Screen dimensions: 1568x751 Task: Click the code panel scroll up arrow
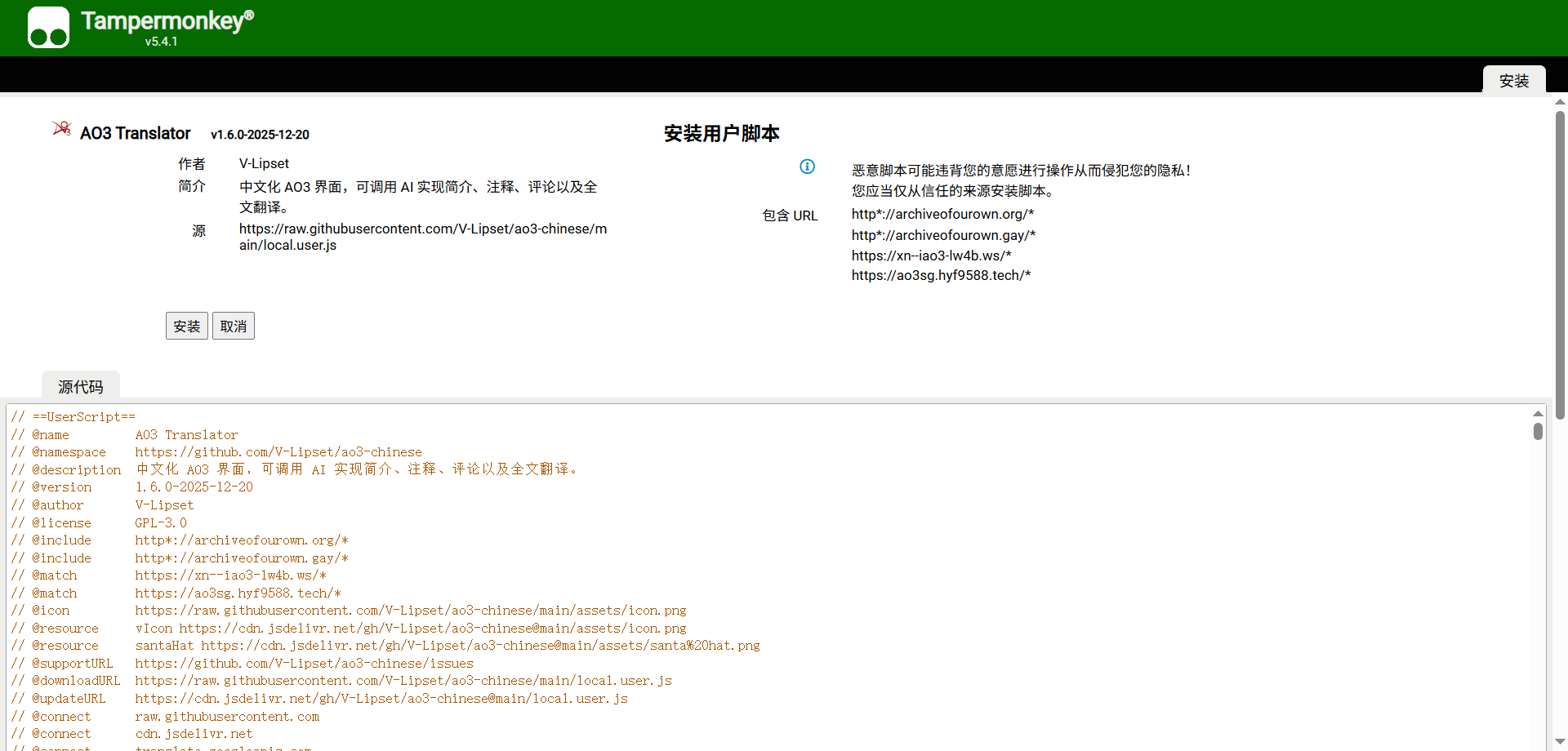pos(1538,414)
